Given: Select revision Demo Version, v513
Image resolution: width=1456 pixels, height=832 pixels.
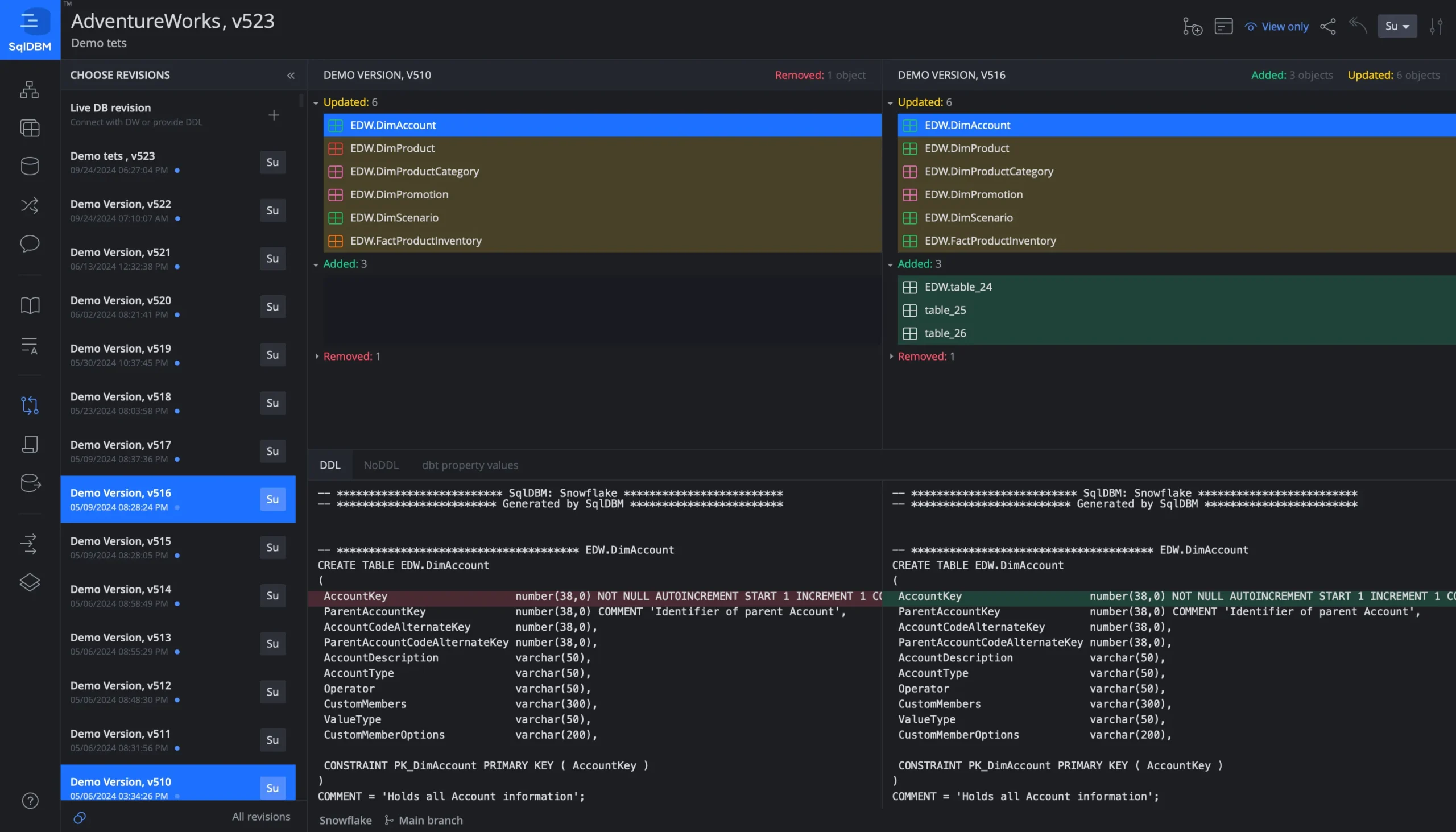Looking at the screenshot, I should (177, 644).
